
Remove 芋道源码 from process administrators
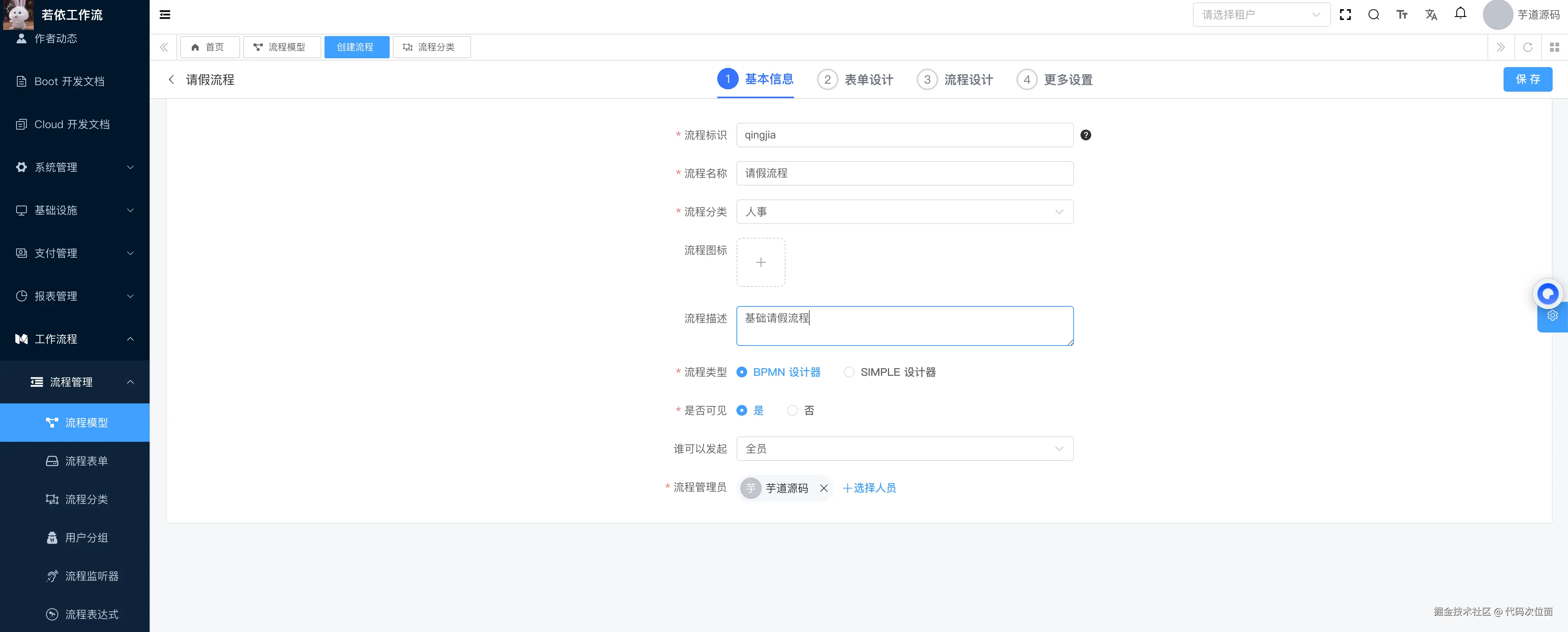[824, 488]
